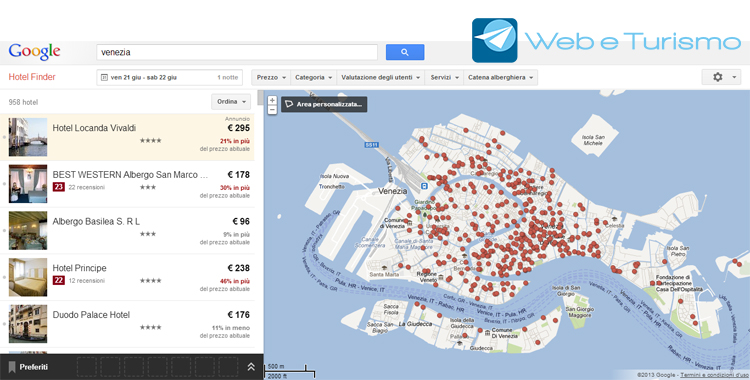Click the € 176 price

(x=238, y=315)
